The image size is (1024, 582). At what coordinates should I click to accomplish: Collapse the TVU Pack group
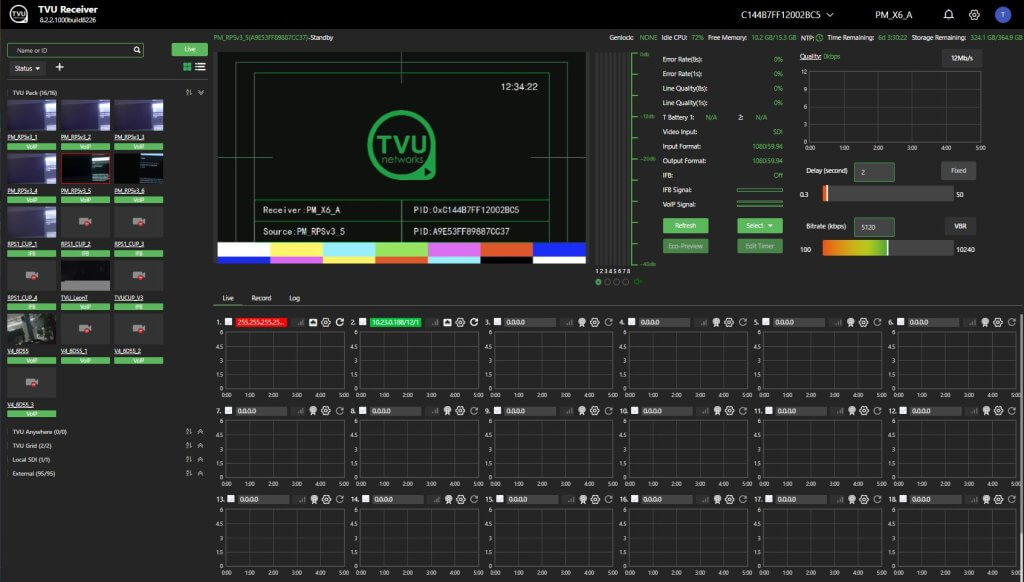(201, 93)
